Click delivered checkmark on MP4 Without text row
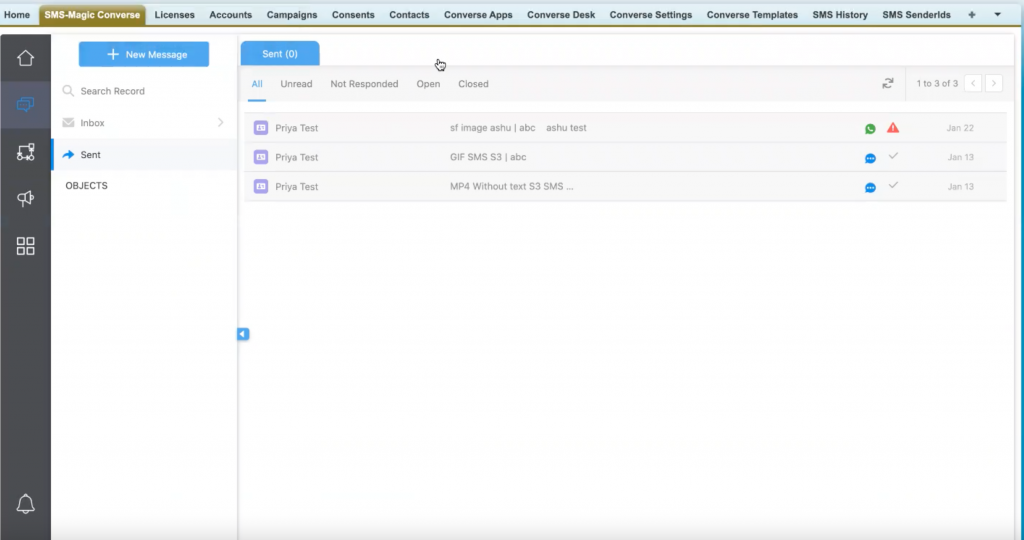The height and width of the screenshot is (540, 1024). (893, 185)
